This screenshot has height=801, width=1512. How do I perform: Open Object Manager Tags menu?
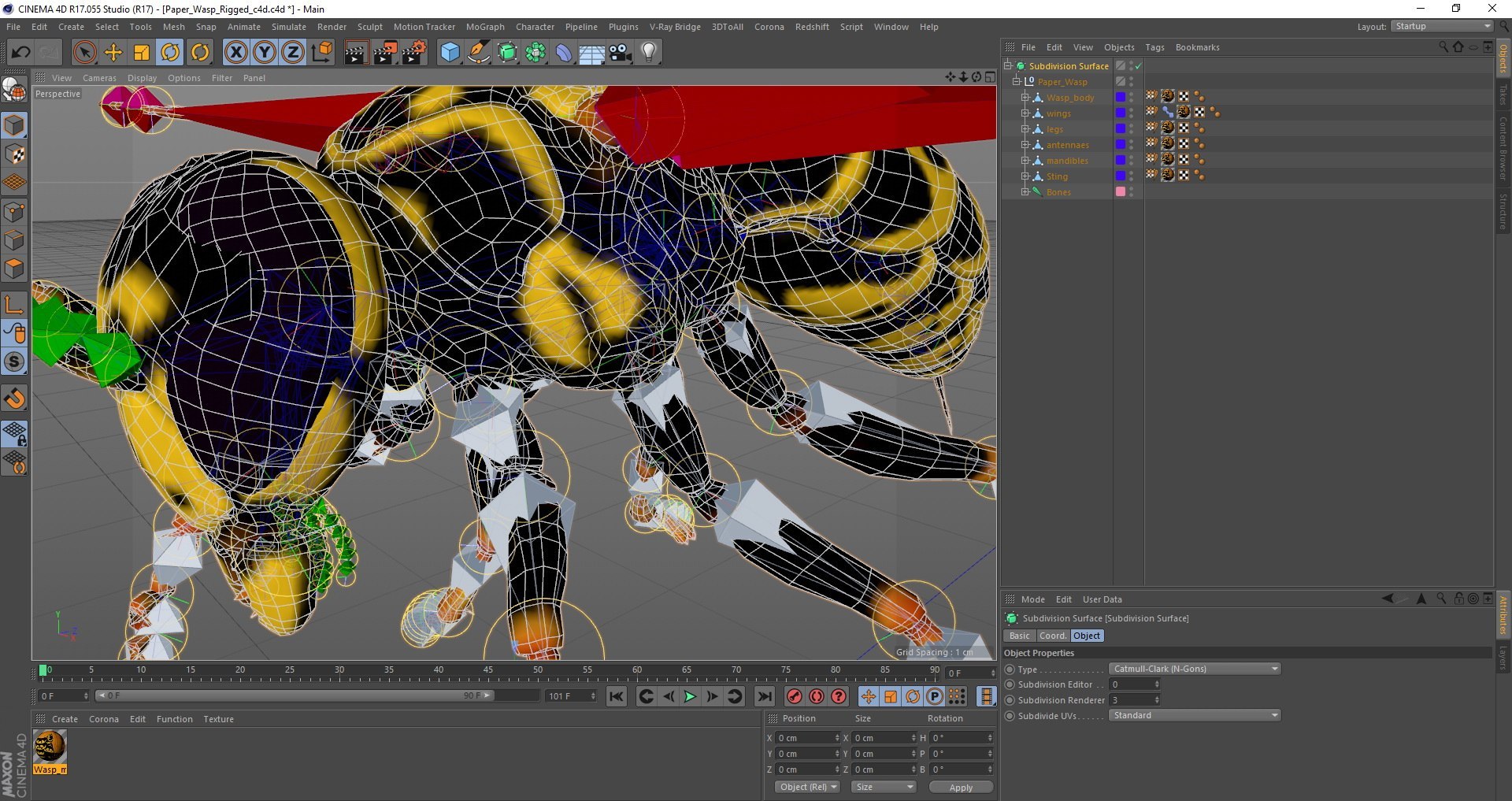click(x=1154, y=47)
